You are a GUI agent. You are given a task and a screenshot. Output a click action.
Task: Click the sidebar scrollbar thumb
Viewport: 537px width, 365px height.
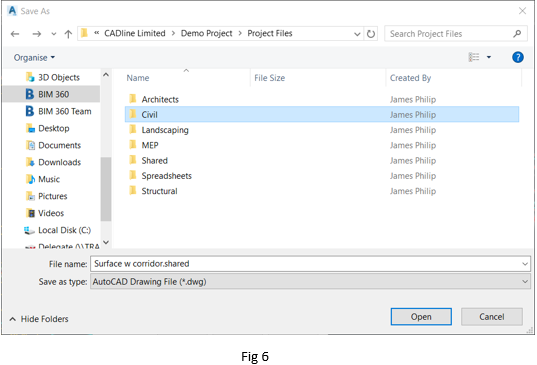(106, 189)
